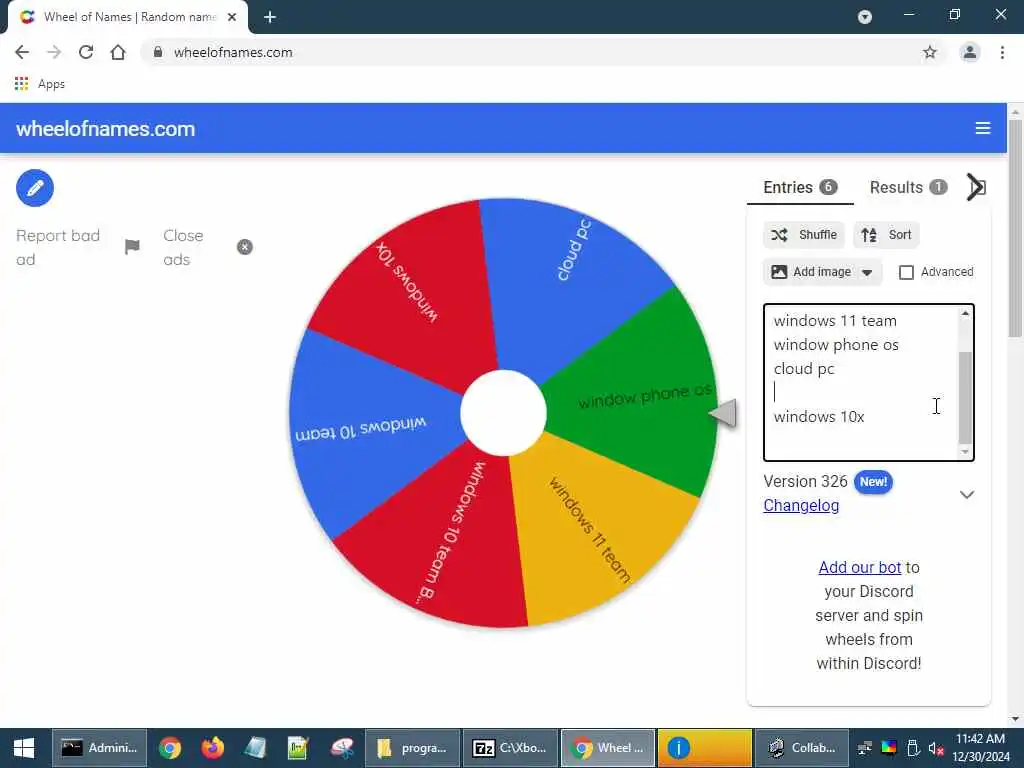Image resolution: width=1024 pixels, height=768 pixels.
Task: Click the browser forward arrow
Action: point(54,52)
